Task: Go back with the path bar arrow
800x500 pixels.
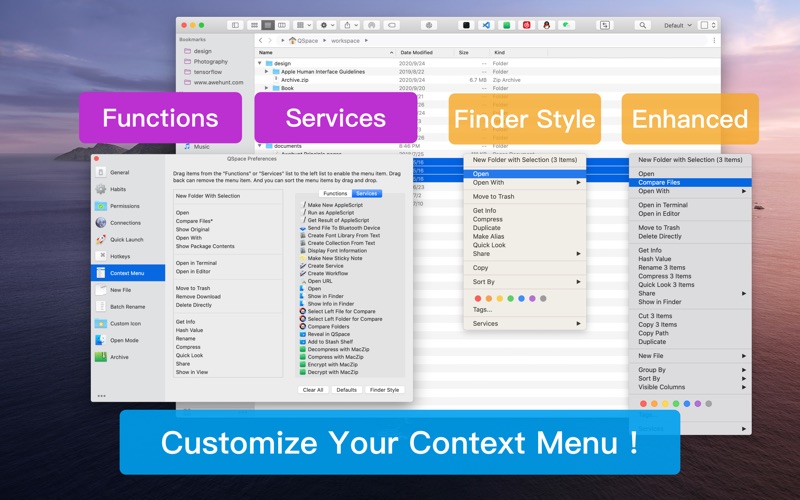Action: point(261,40)
